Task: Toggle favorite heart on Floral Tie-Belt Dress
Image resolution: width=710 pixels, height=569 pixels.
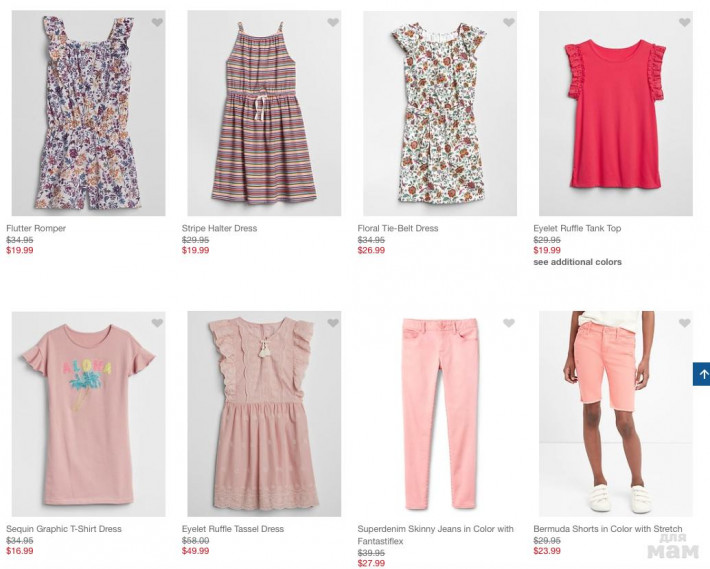Action: click(x=509, y=23)
